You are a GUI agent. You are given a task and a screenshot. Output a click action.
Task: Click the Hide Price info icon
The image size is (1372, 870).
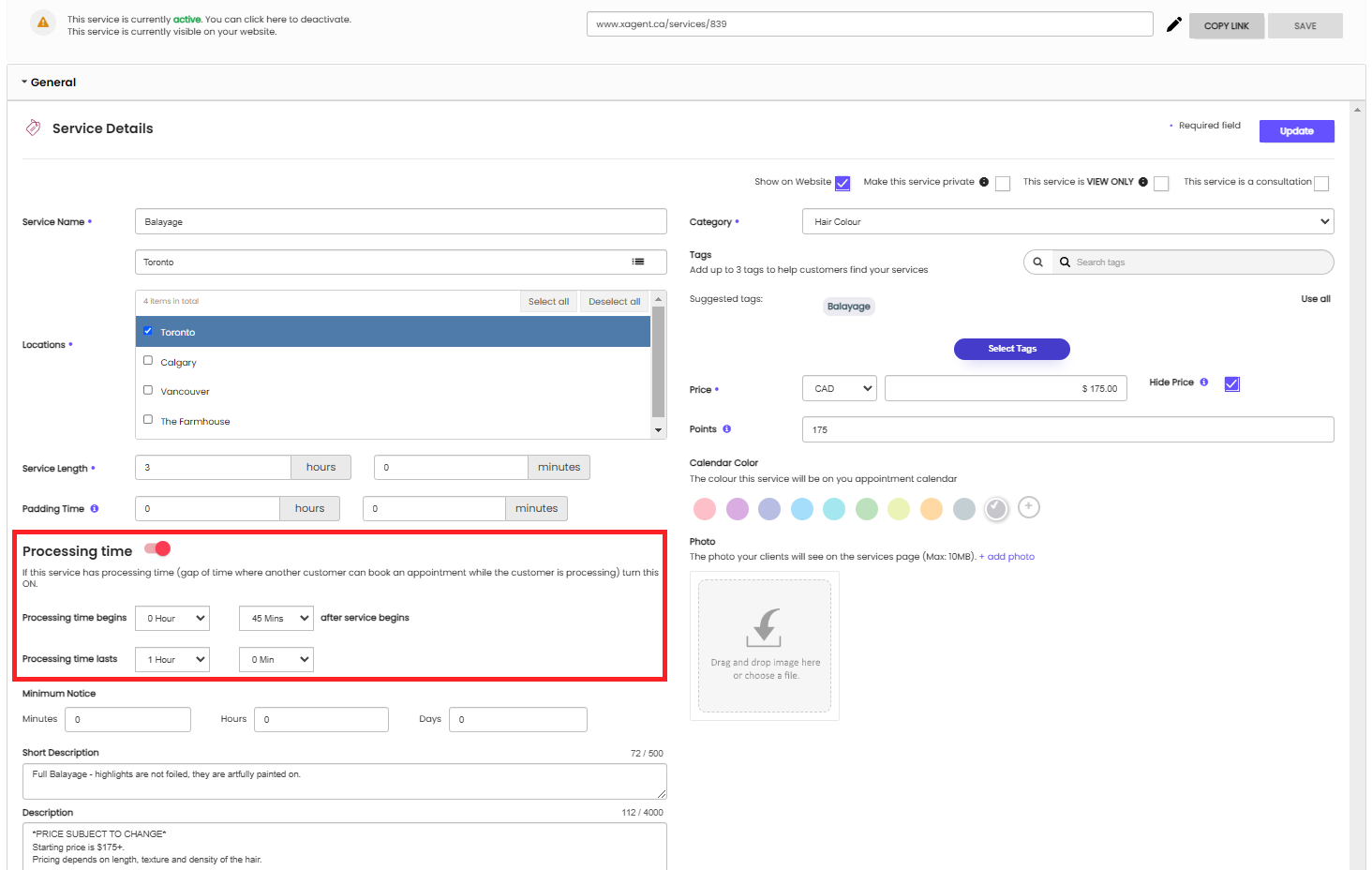tap(1204, 382)
